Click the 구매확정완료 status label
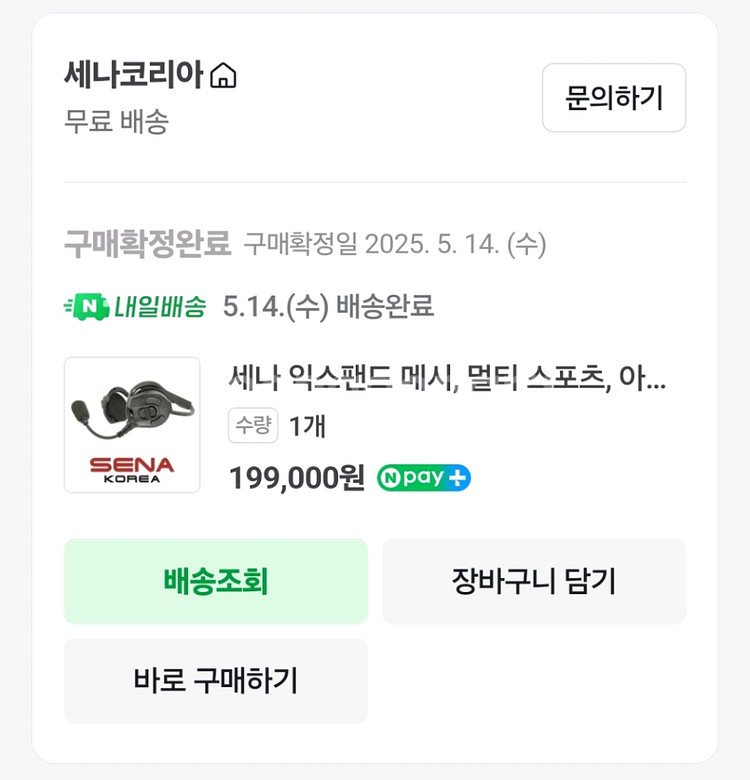 pyautogui.click(x=147, y=244)
